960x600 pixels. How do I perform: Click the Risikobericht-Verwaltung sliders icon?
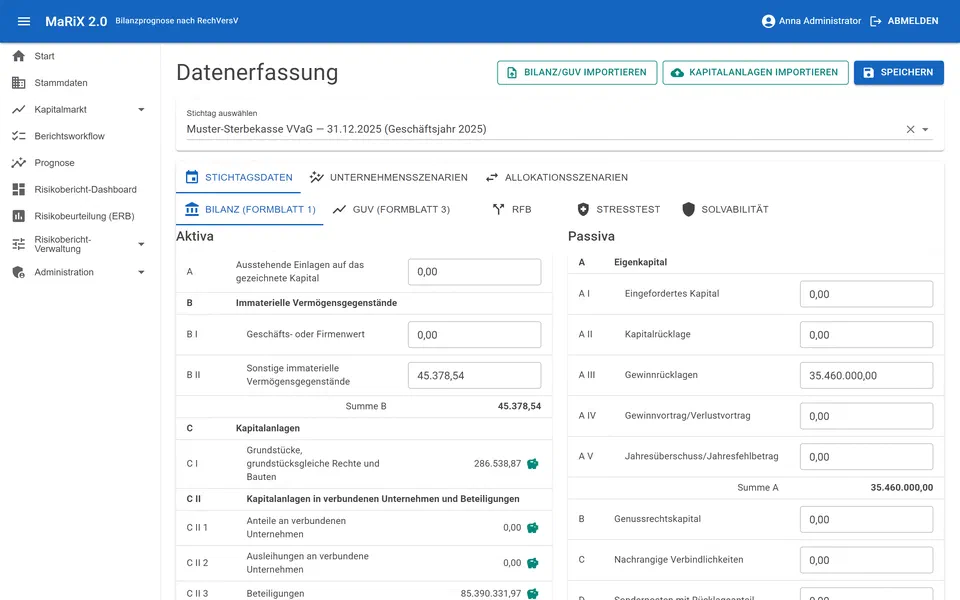19,244
